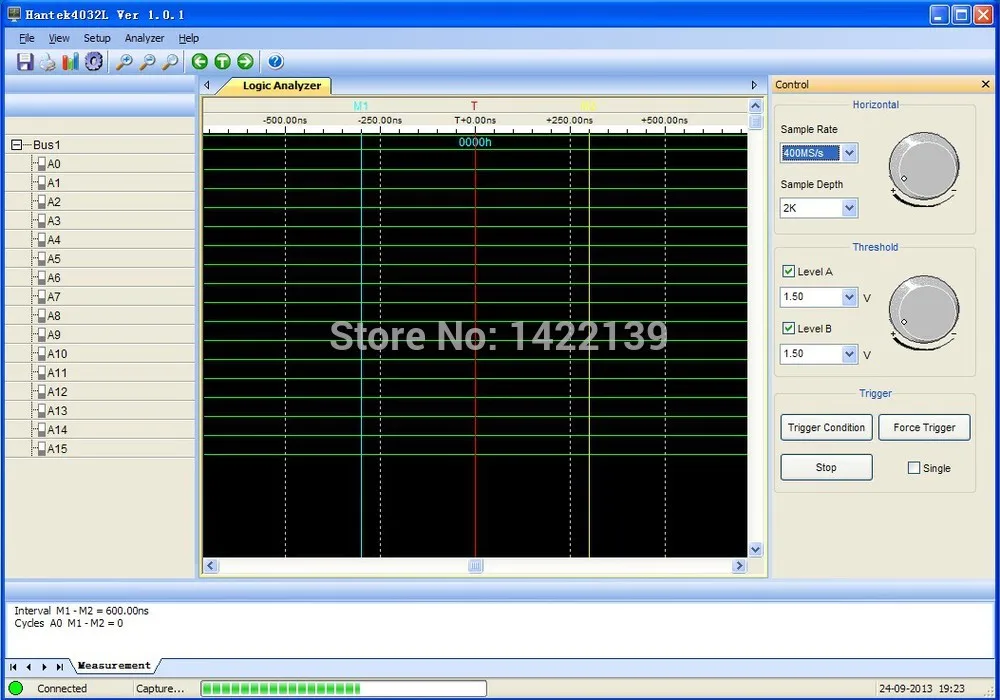Click the A0 channel probe icon
The height and width of the screenshot is (700, 1000).
(x=41, y=164)
